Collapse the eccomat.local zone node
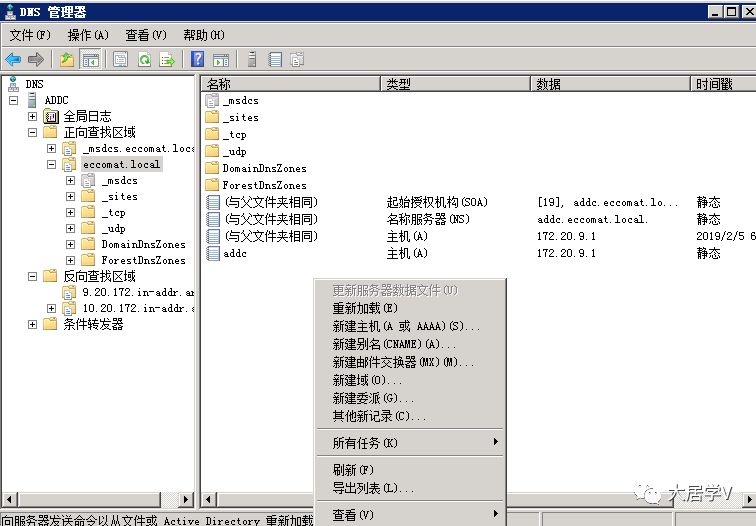Viewport: 756px width, 526px height. [52, 164]
